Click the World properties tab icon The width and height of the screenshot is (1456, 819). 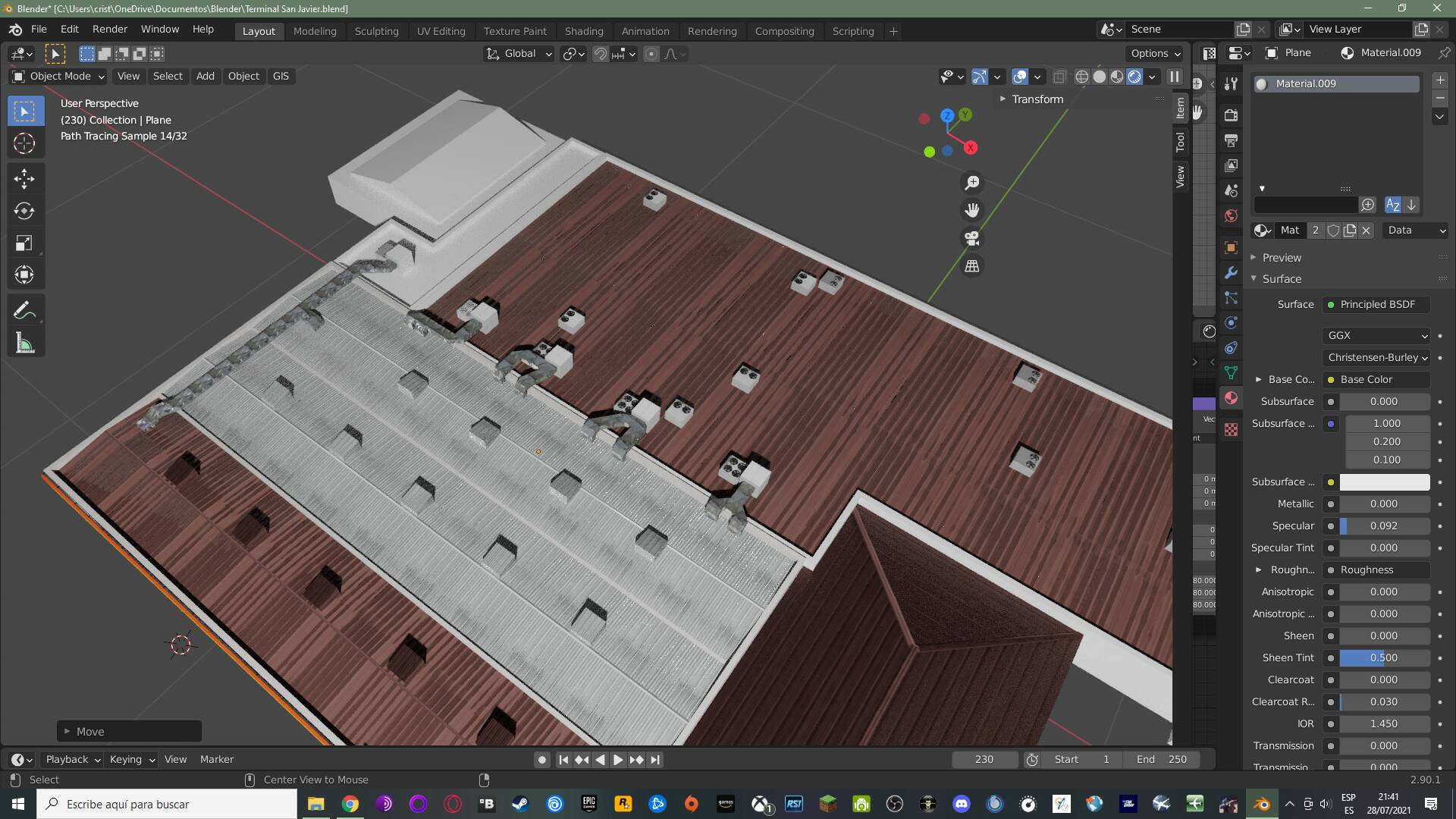(x=1231, y=216)
